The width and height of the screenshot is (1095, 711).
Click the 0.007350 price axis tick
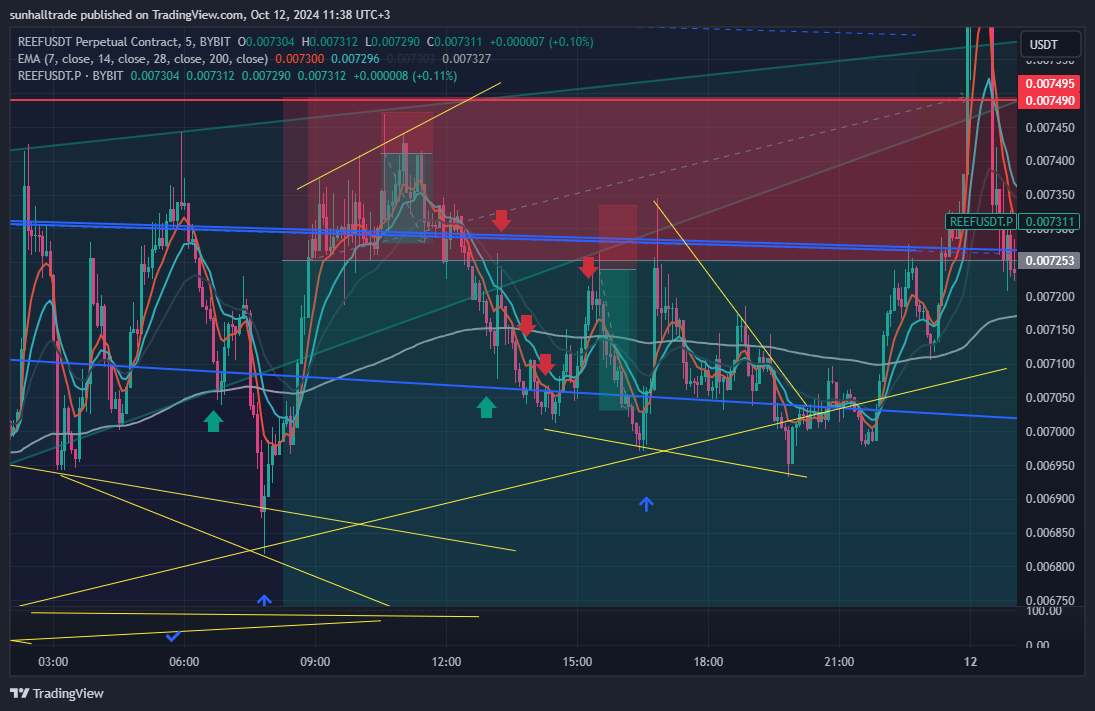(1050, 194)
